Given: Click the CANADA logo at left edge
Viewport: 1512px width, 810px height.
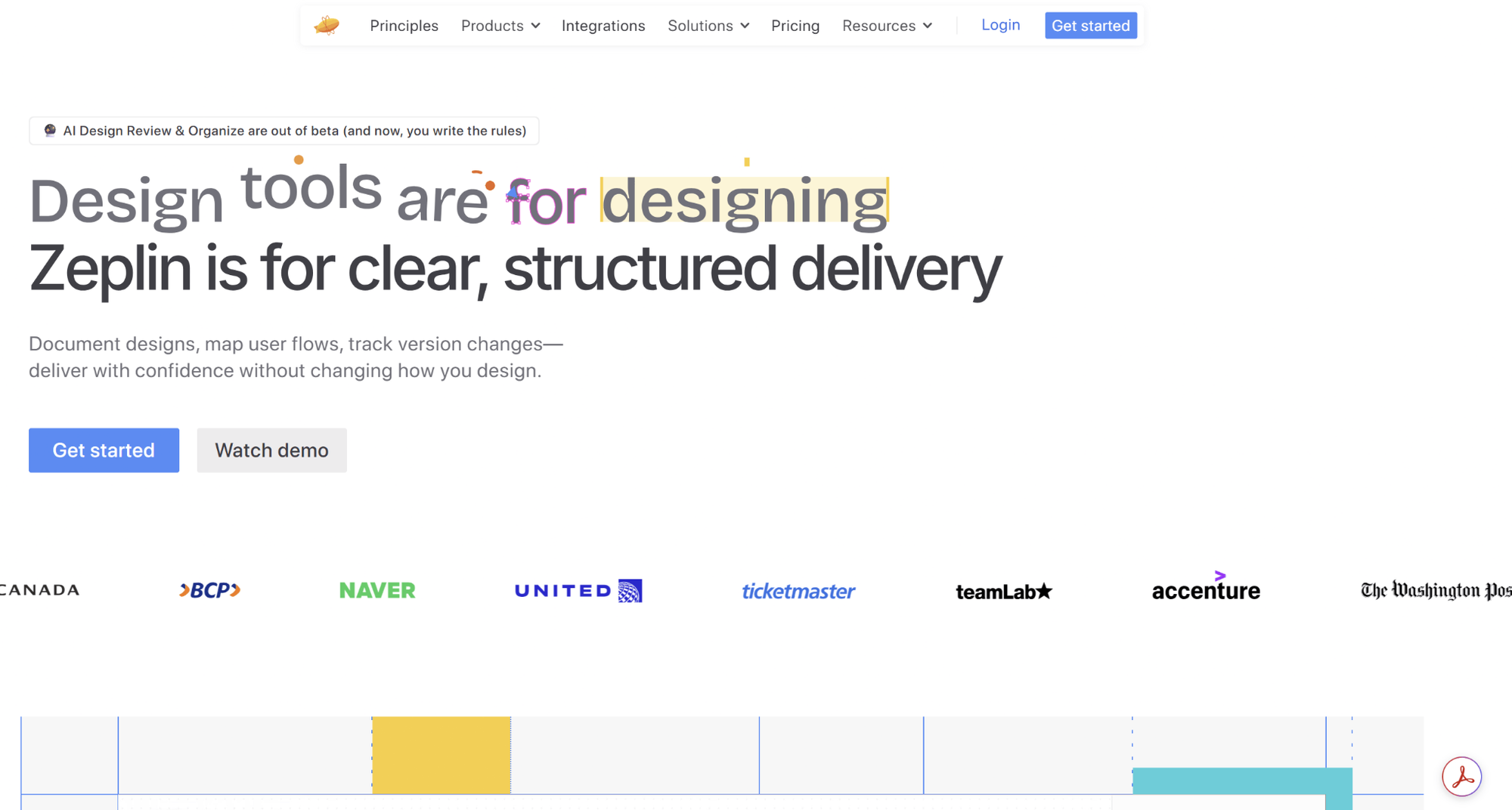Looking at the screenshot, I should point(40,590).
